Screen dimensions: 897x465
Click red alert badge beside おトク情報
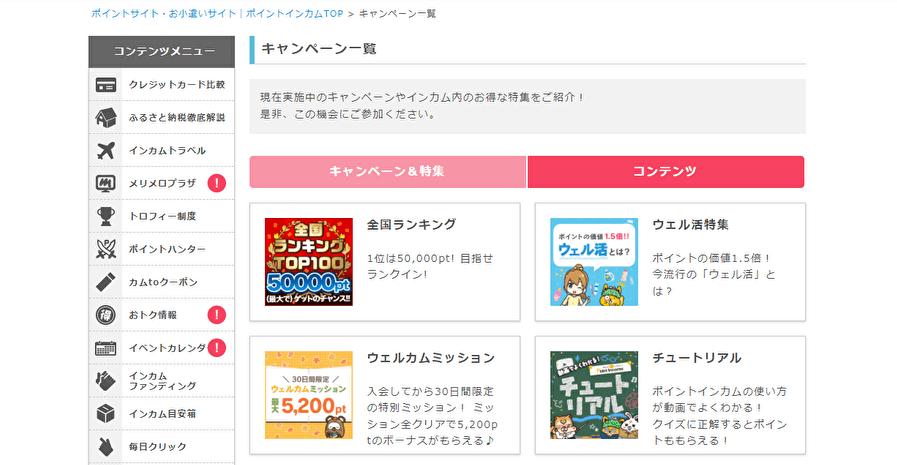217,315
